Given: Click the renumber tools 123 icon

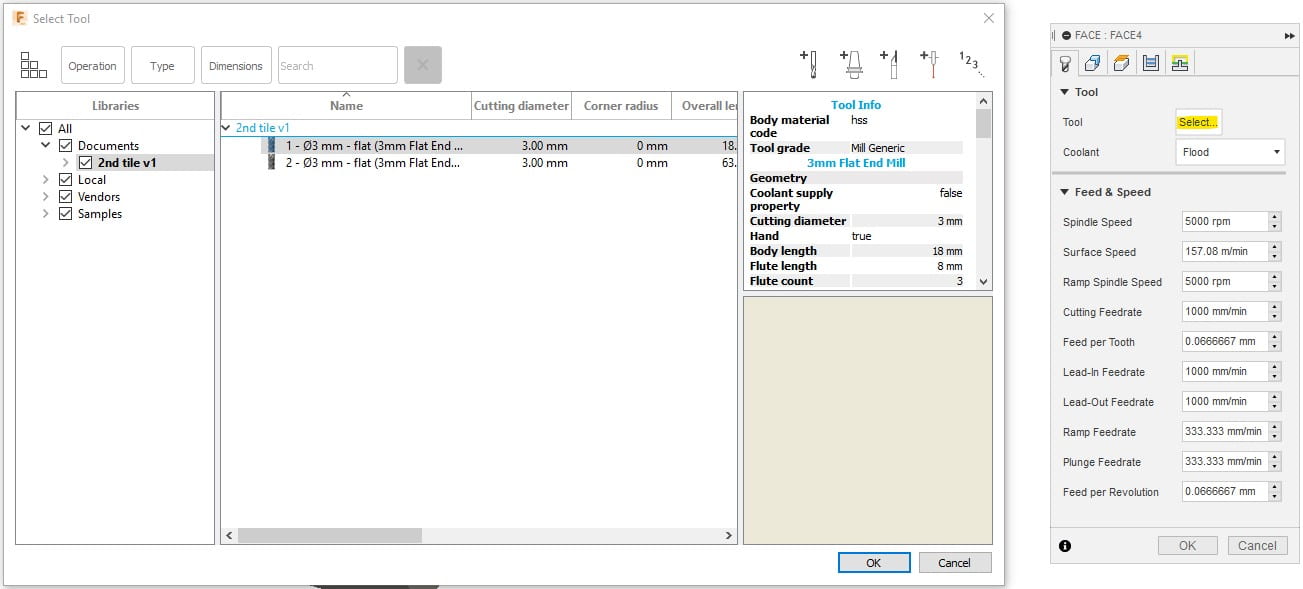Looking at the screenshot, I should (x=970, y=64).
